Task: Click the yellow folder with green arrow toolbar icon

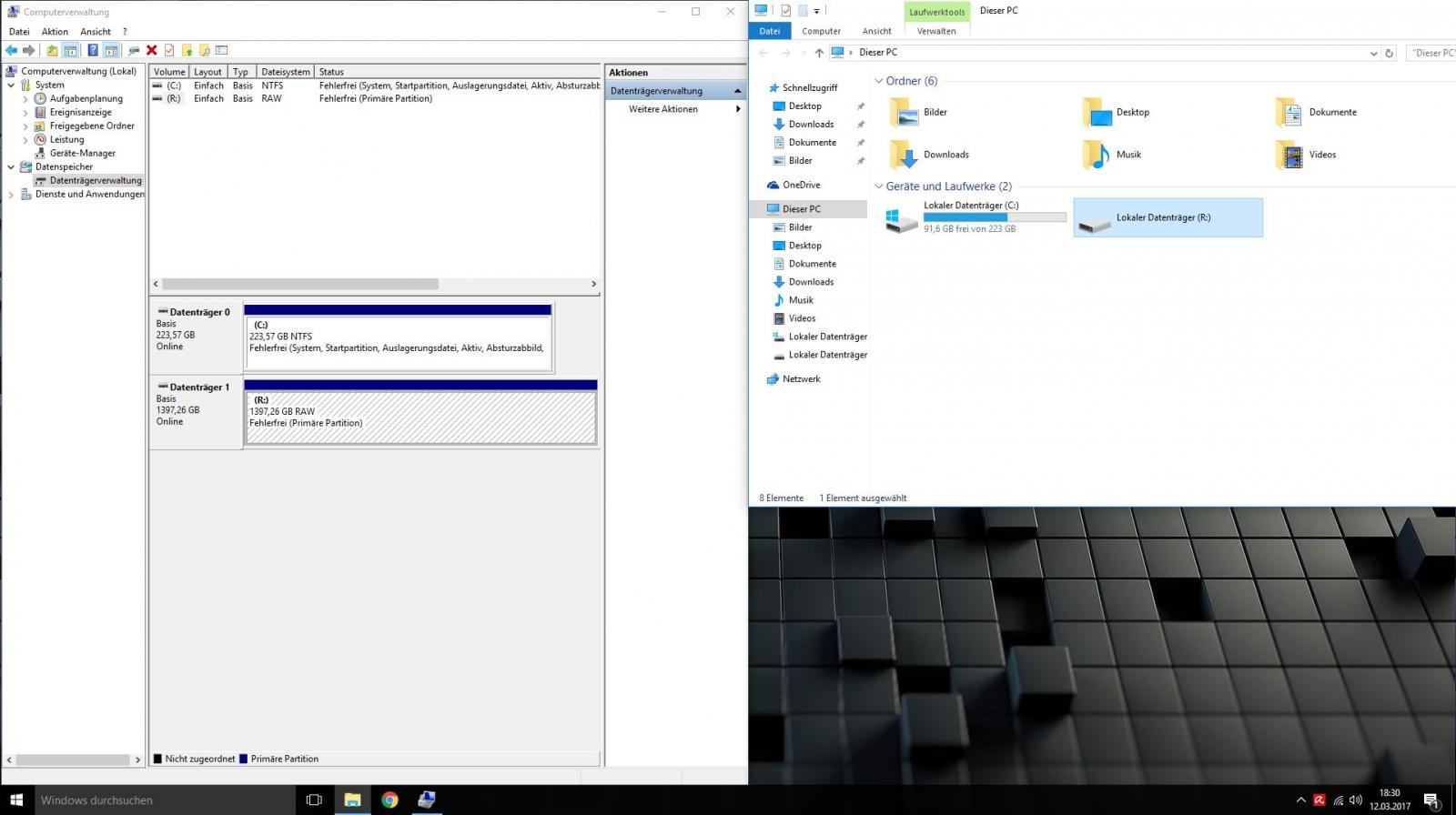Action: (x=187, y=50)
